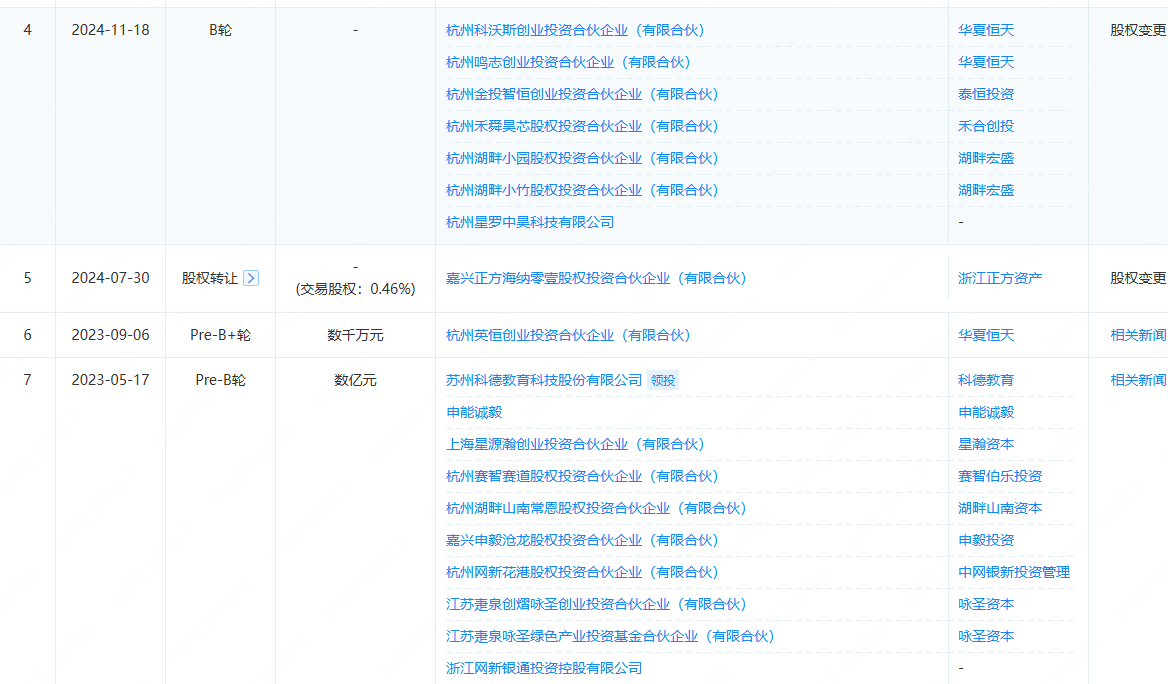Select the date 2023-05-17
Screen dimensions: 1168x684
point(110,380)
